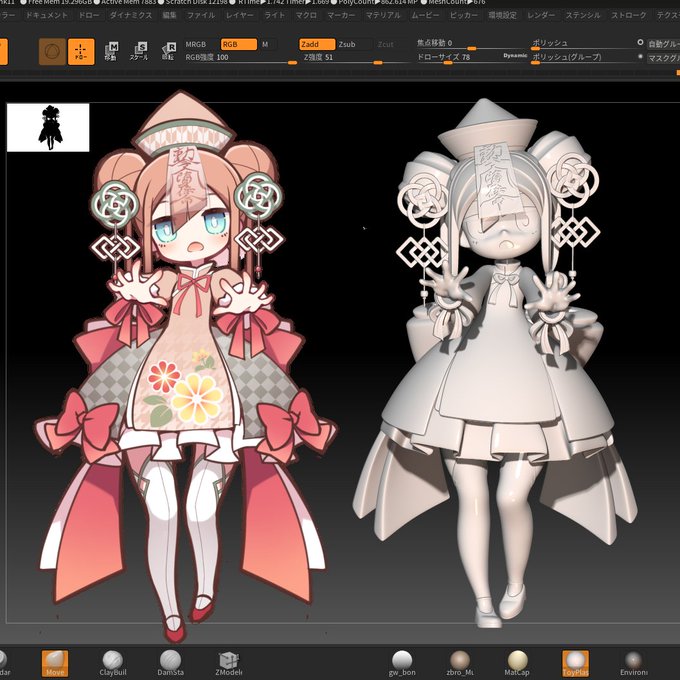
Task: Click the gray sculpted 3D model
Action: (494, 362)
